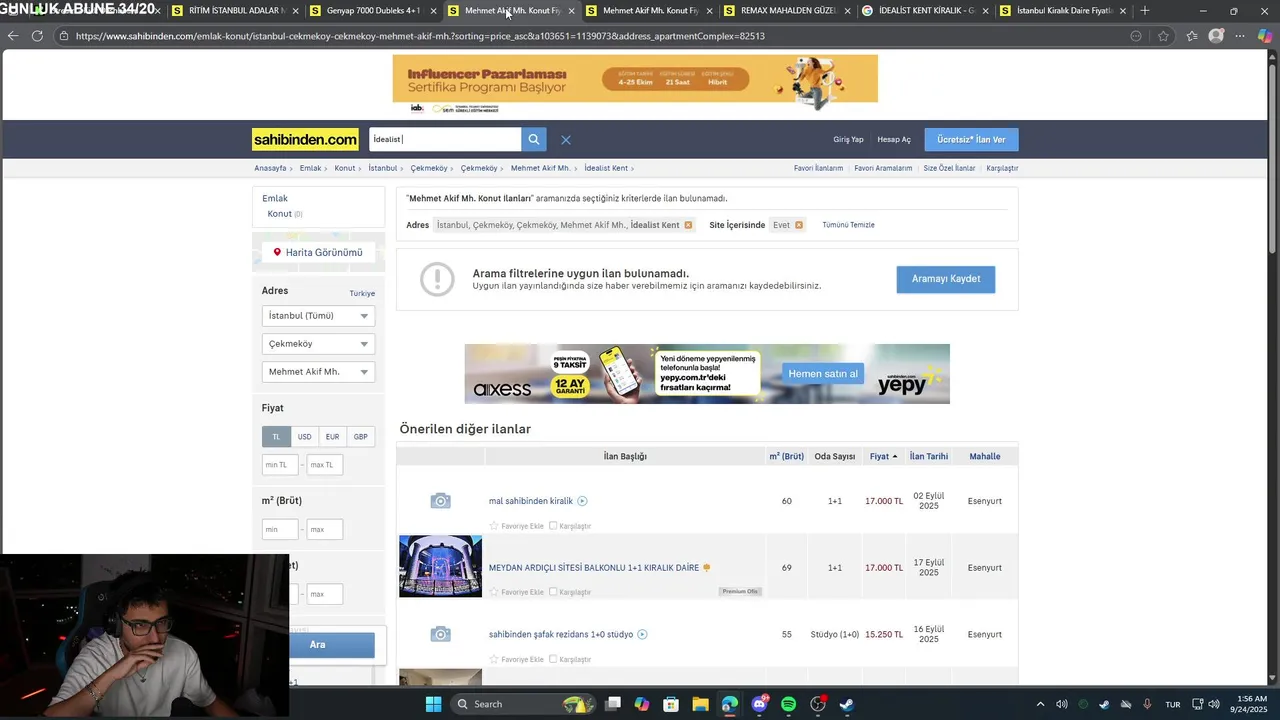This screenshot has width=1280, height=720.
Task: Click the blue search magnifier button
Action: tap(534, 140)
